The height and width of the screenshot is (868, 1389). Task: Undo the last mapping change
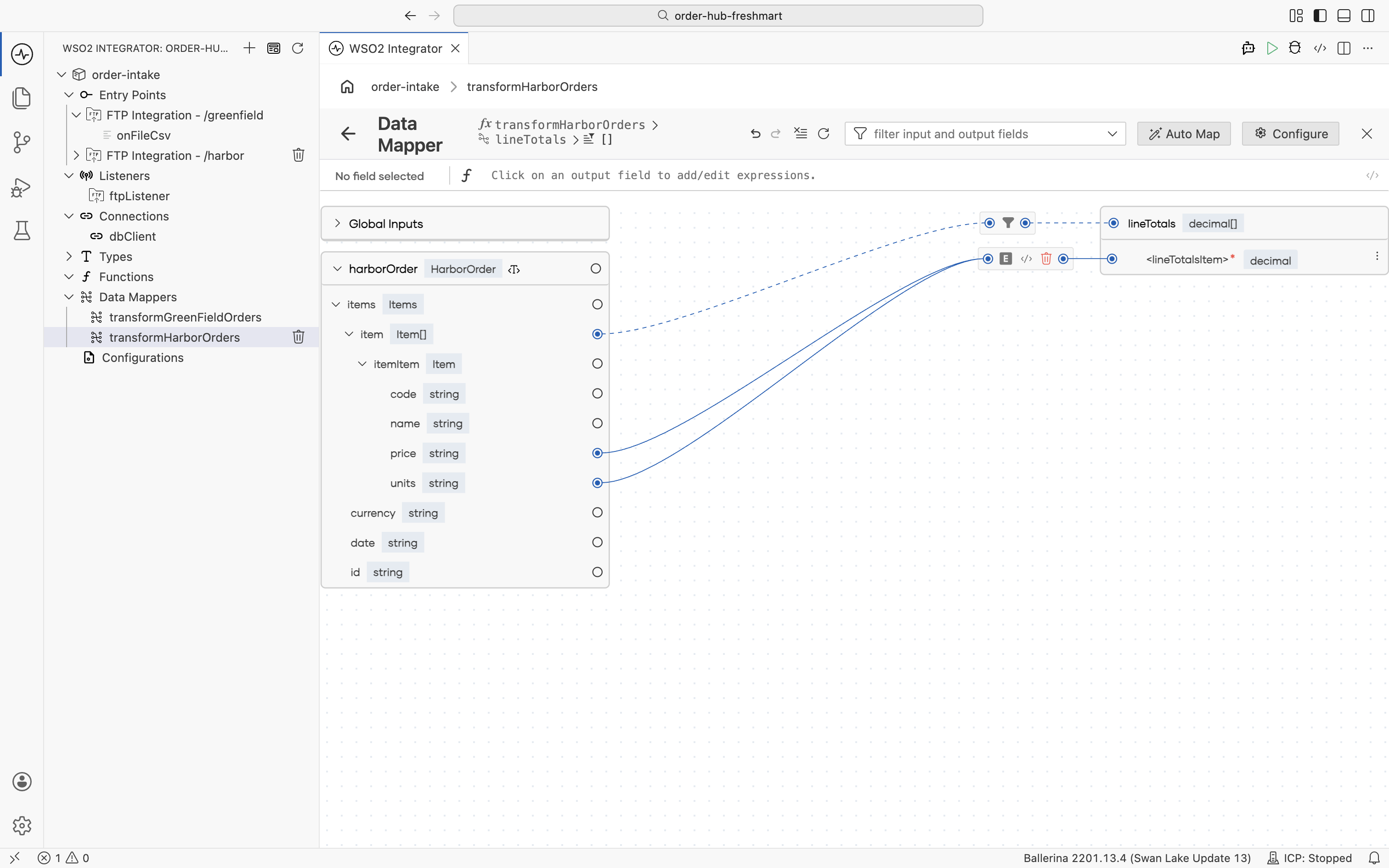pyautogui.click(x=755, y=134)
